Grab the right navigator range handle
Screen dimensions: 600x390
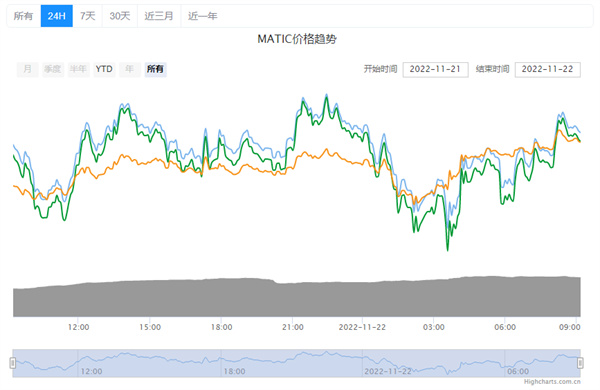click(580, 363)
